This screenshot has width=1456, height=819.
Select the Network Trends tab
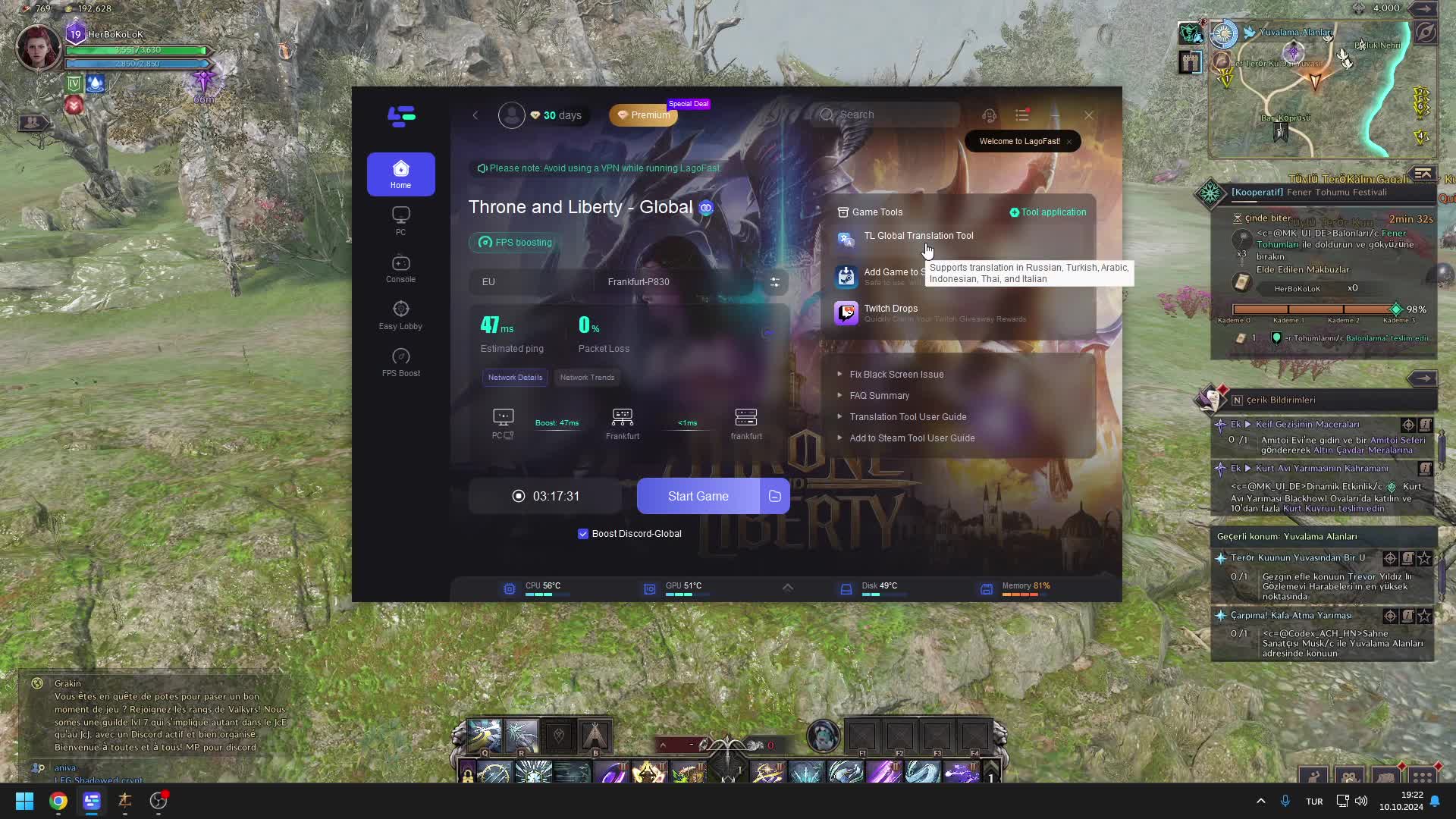click(x=587, y=378)
